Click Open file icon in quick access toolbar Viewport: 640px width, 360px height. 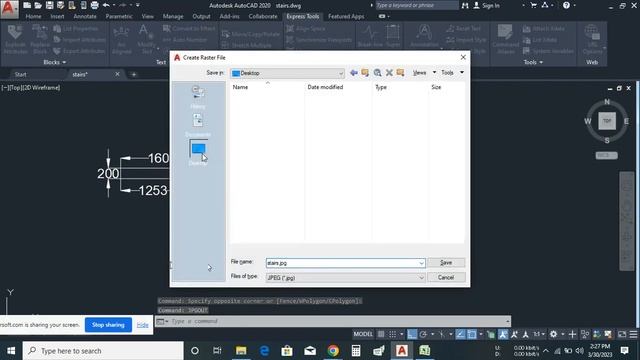pyautogui.click(x=38, y=5)
